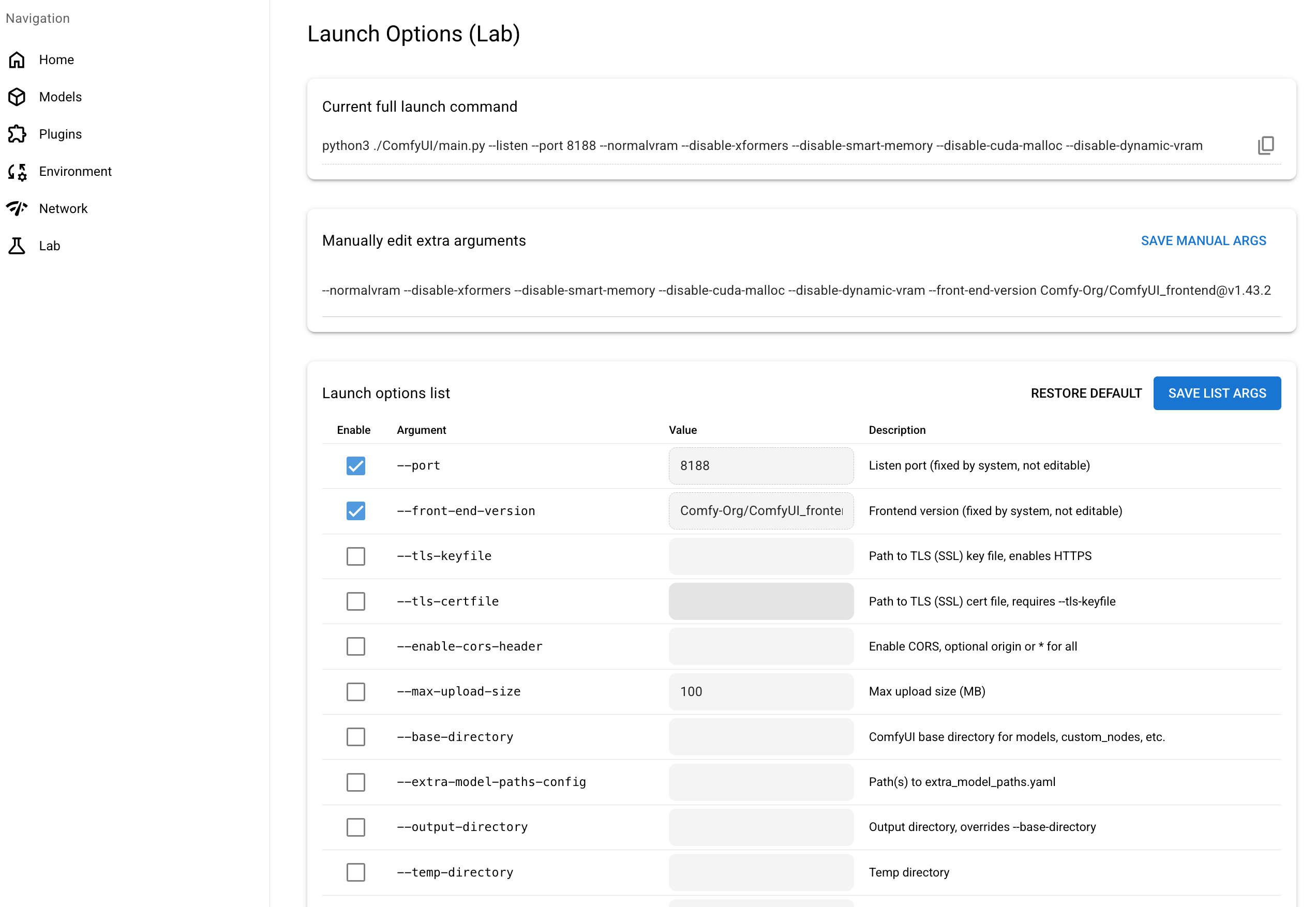Viewport: 1316px width, 907px height.
Task: Click the --max-upload-size value field
Action: (760, 692)
